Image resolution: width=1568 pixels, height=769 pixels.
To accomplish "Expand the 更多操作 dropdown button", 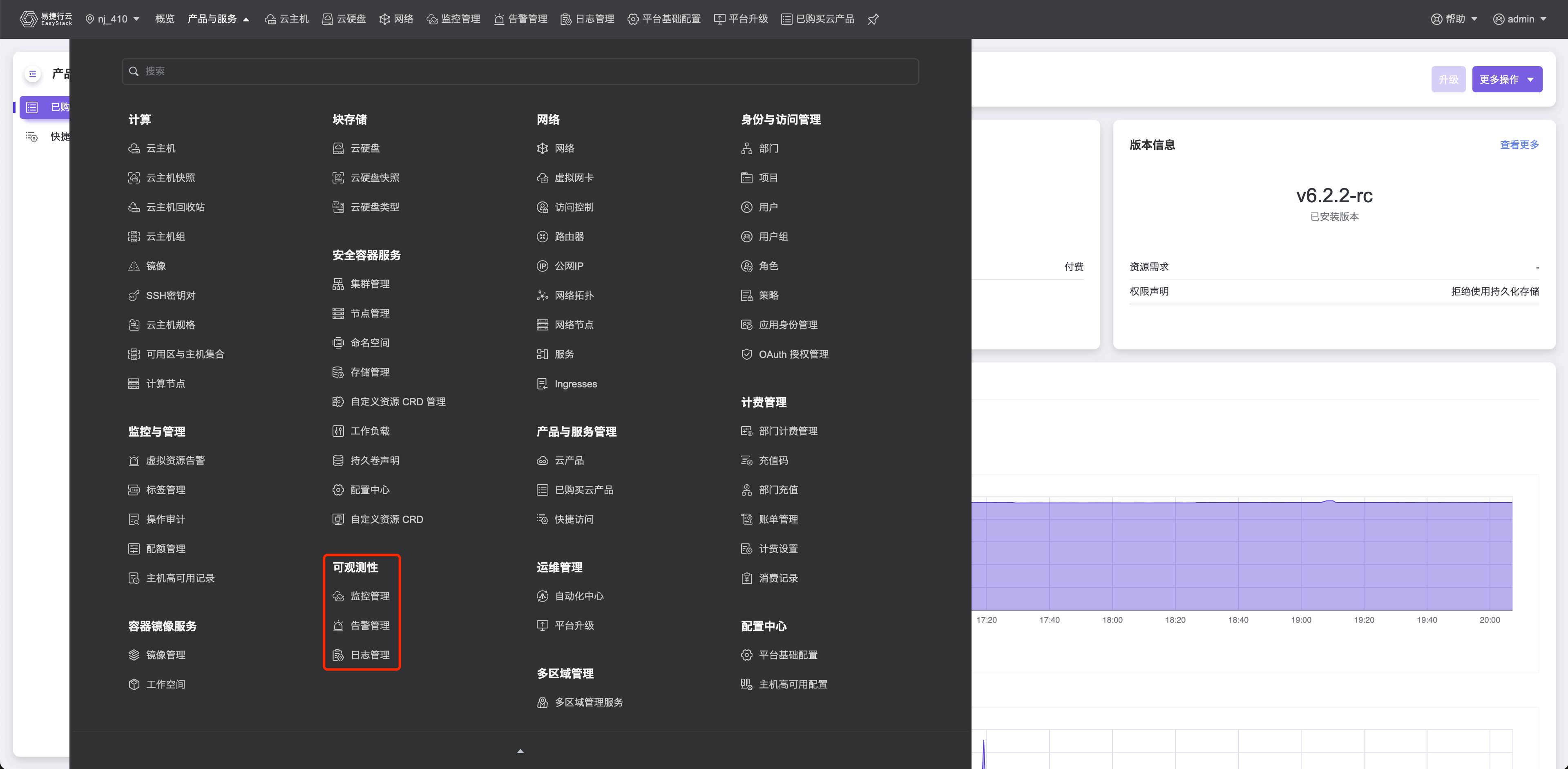I will pyautogui.click(x=1507, y=80).
